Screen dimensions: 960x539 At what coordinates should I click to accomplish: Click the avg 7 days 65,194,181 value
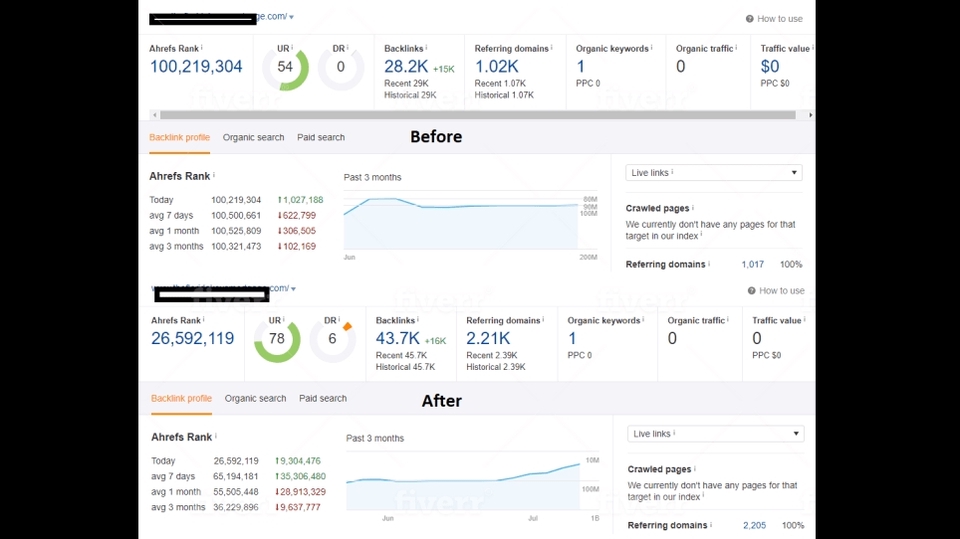click(236, 477)
